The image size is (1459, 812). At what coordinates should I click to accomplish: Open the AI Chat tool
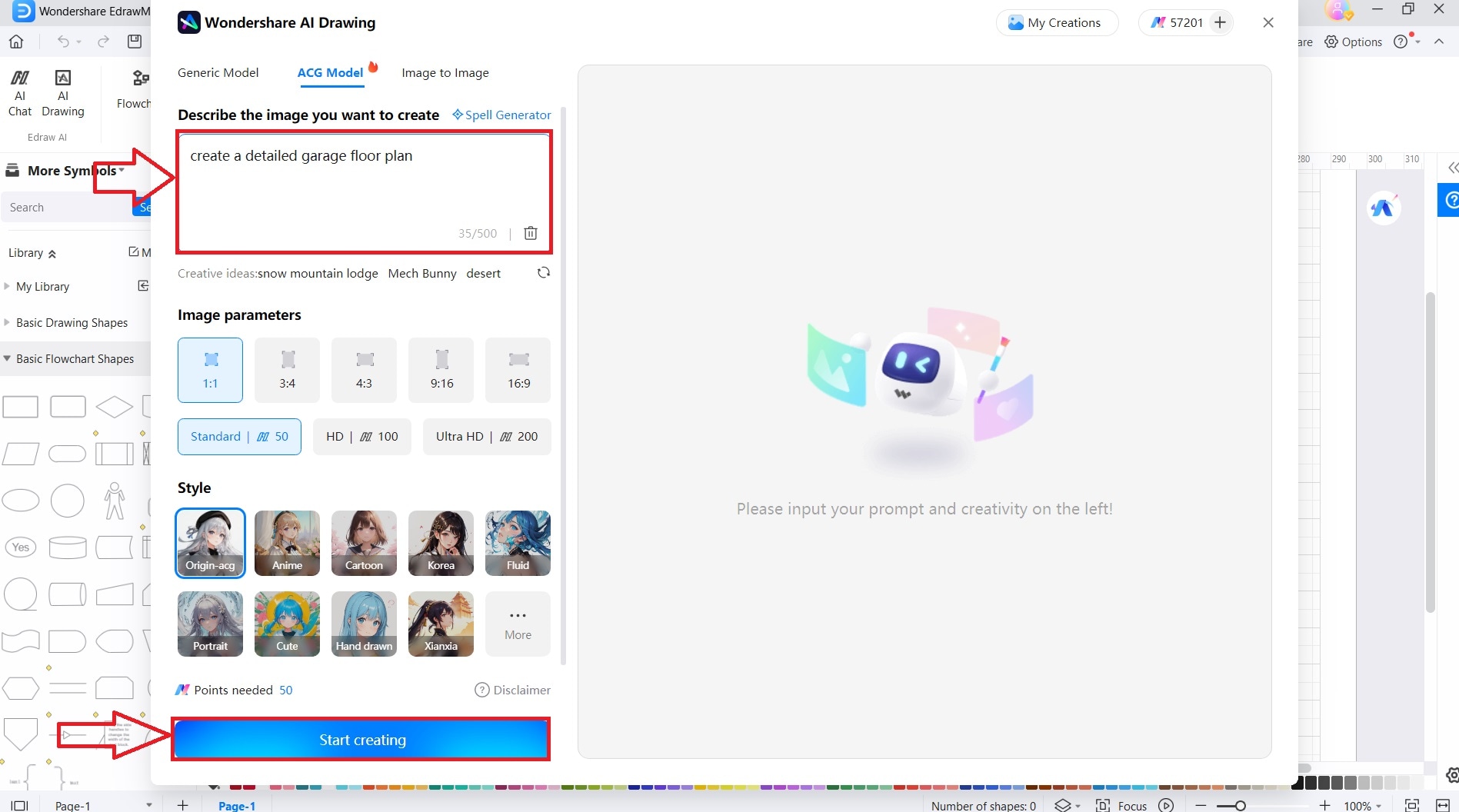(x=20, y=93)
